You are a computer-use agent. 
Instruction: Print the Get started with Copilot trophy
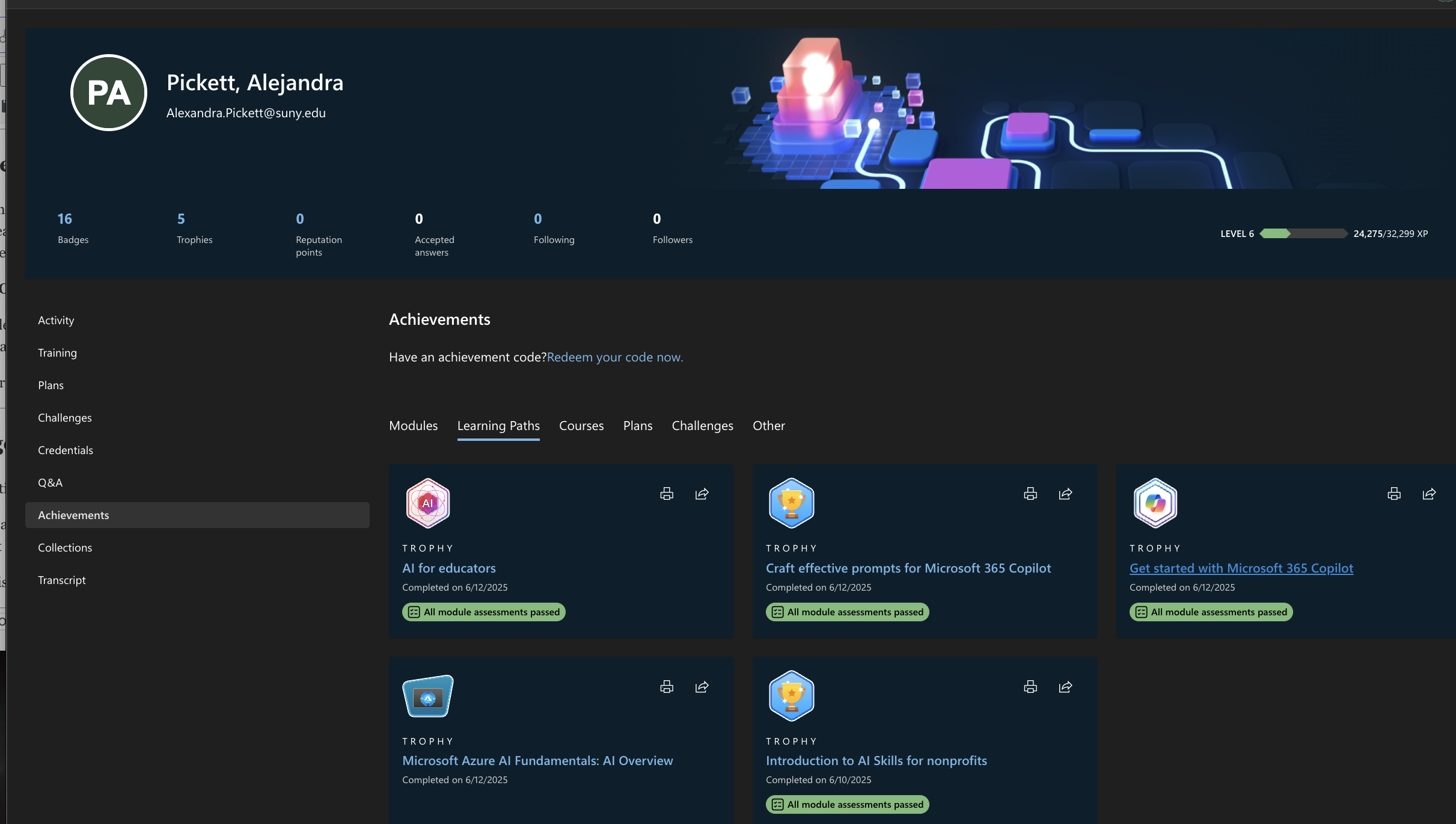pos(1394,494)
